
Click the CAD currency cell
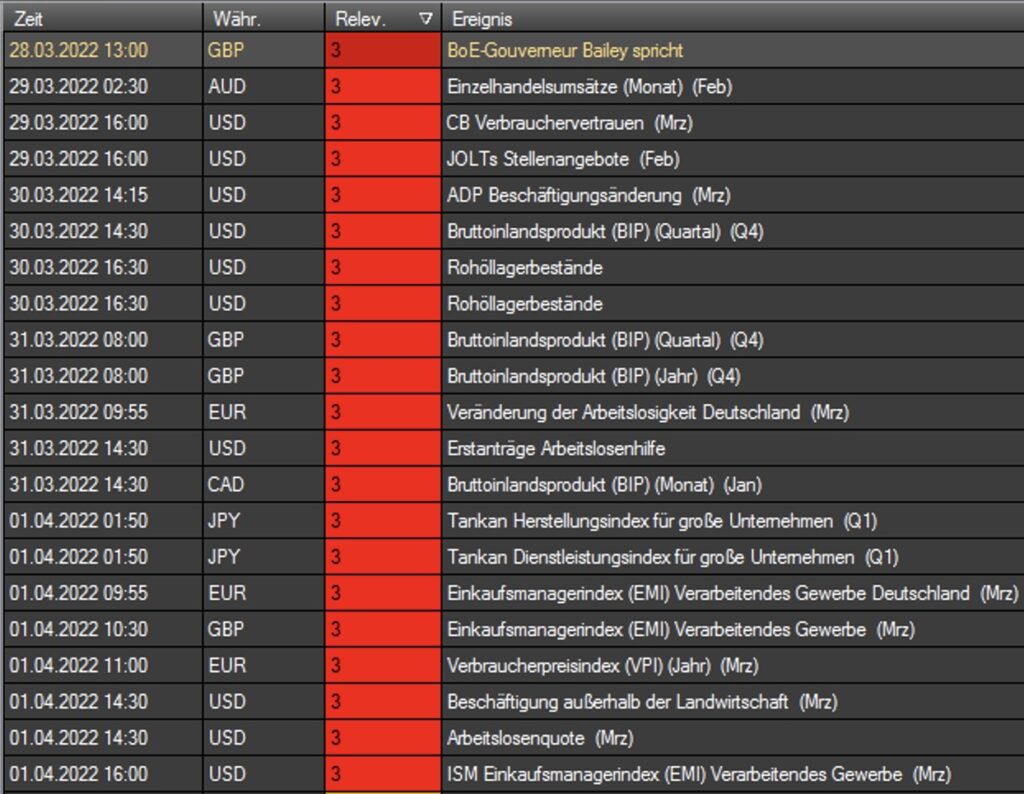point(226,485)
